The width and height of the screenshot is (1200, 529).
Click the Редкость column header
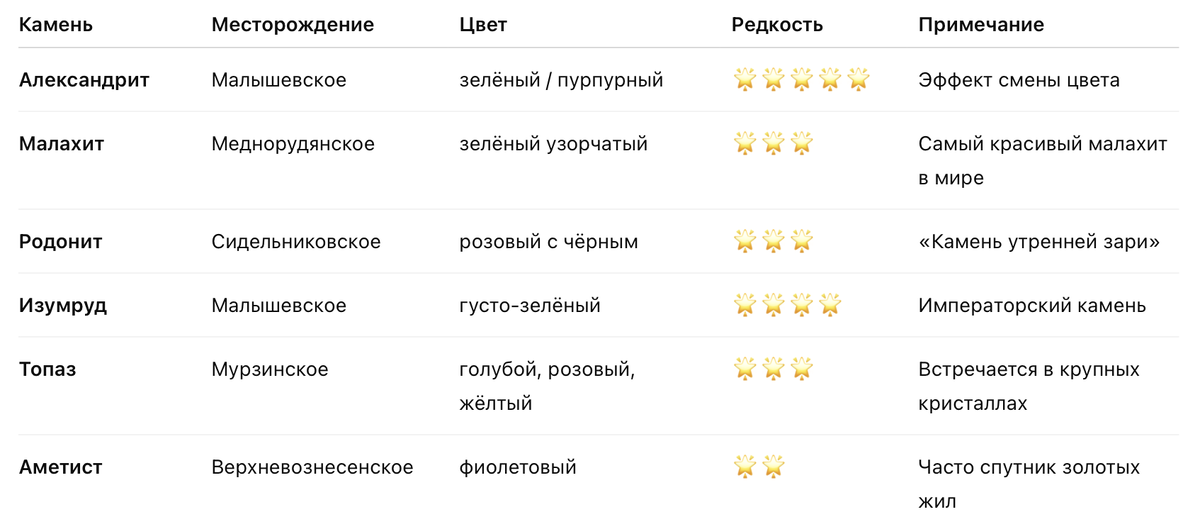777,25
